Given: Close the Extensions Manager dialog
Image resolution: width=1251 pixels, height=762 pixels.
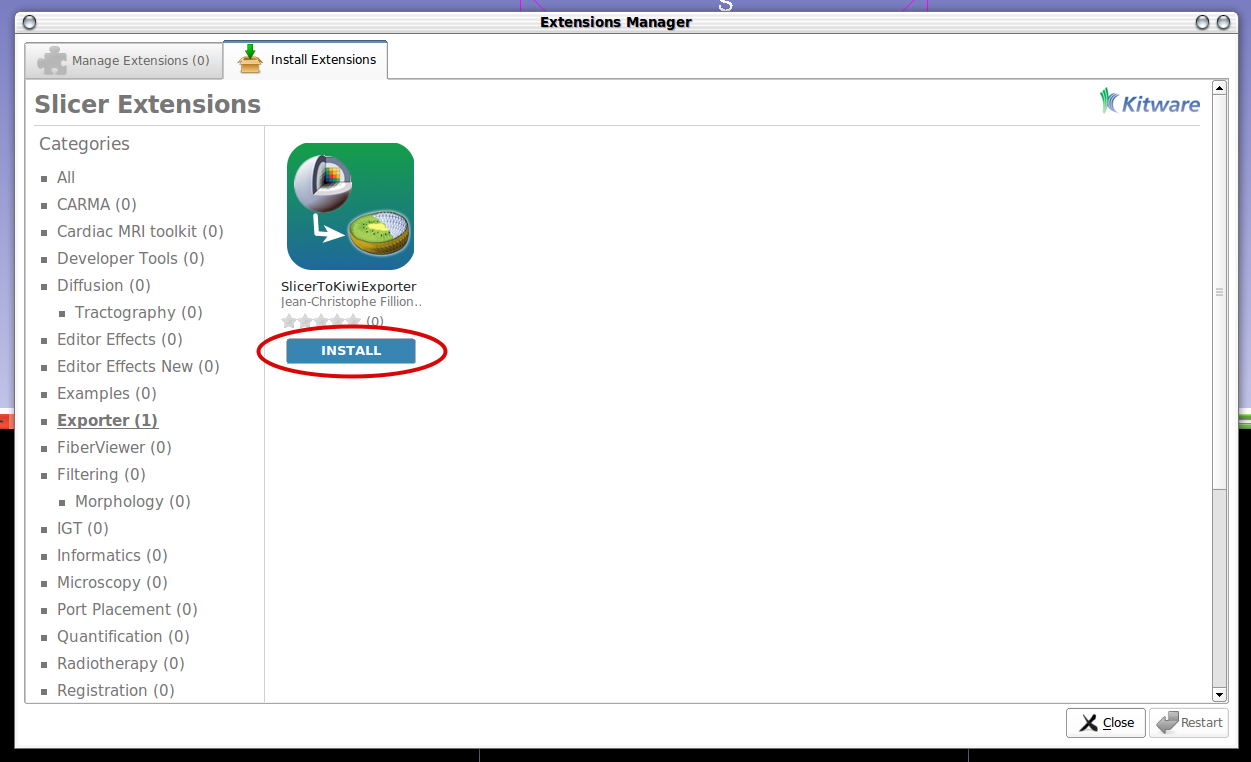Looking at the screenshot, I should (x=1105, y=722).
